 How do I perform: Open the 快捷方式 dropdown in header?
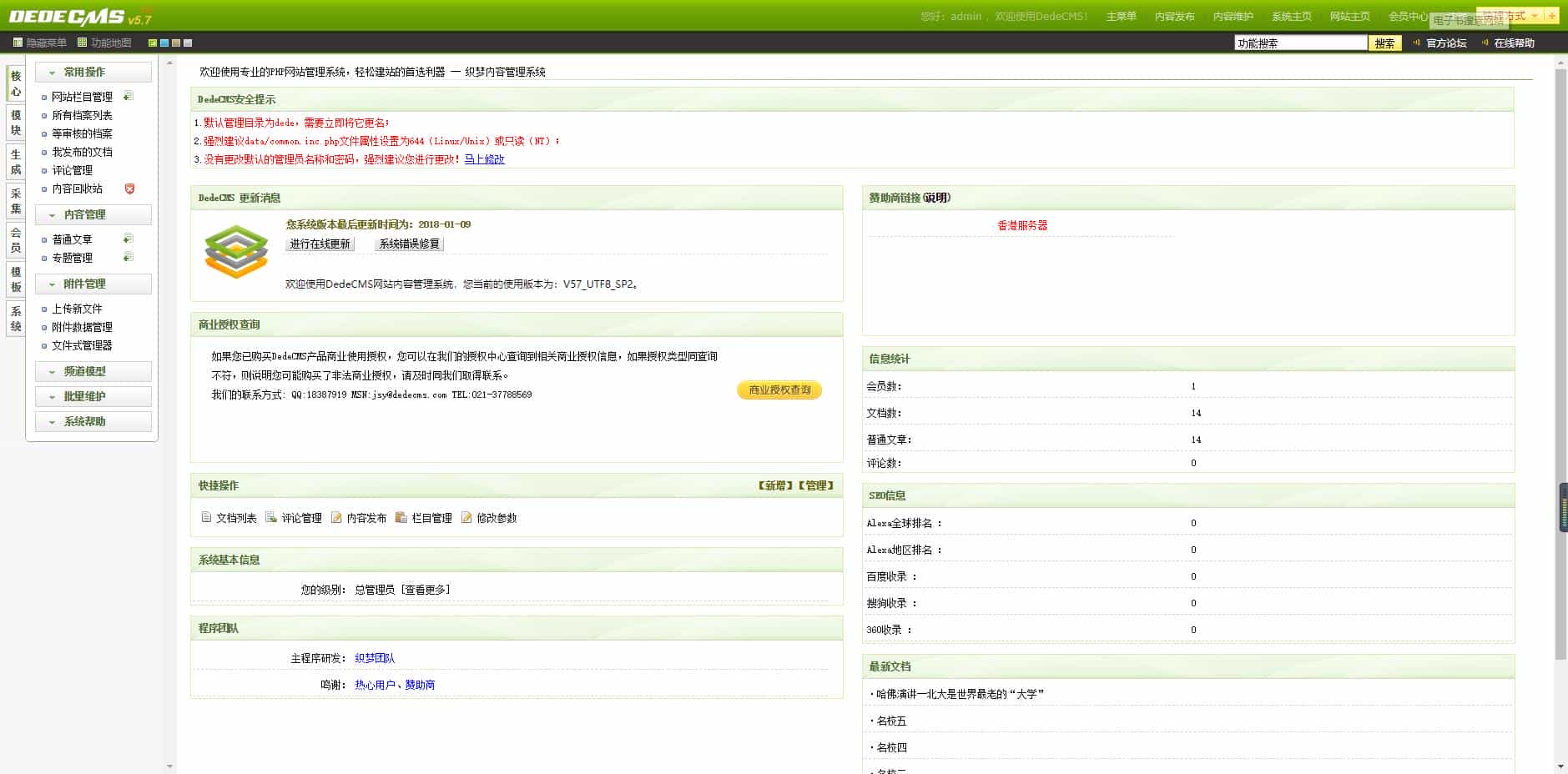(x=1510, y=16)
